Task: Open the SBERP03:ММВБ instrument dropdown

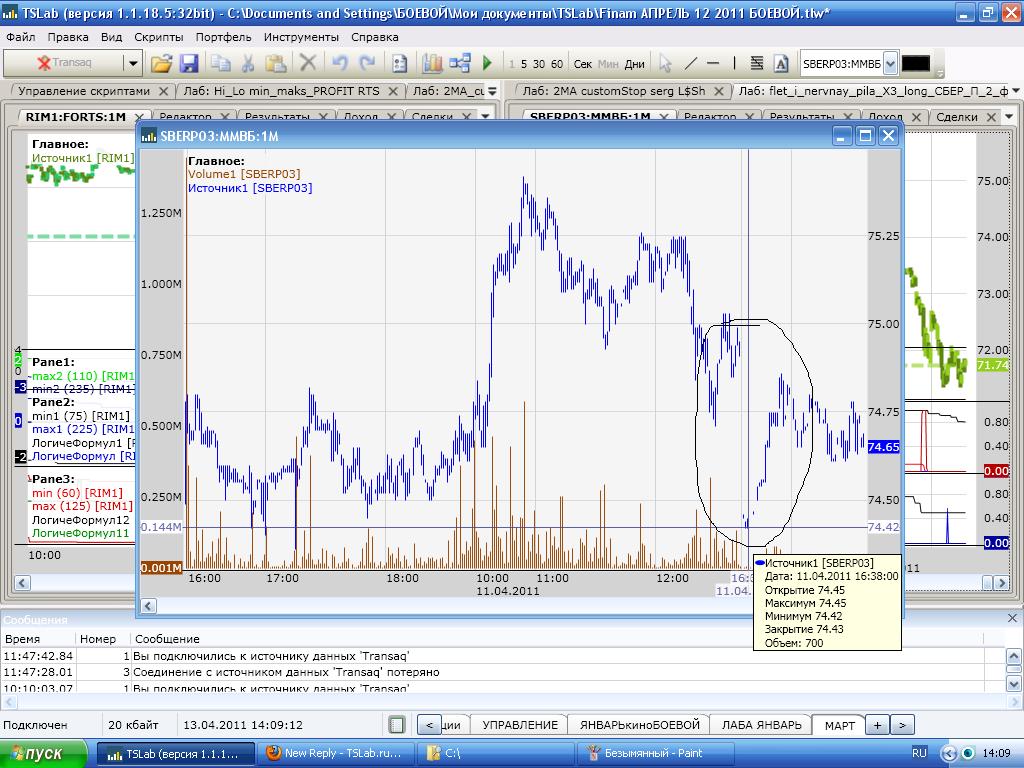Action: click(x=890, y=63)
